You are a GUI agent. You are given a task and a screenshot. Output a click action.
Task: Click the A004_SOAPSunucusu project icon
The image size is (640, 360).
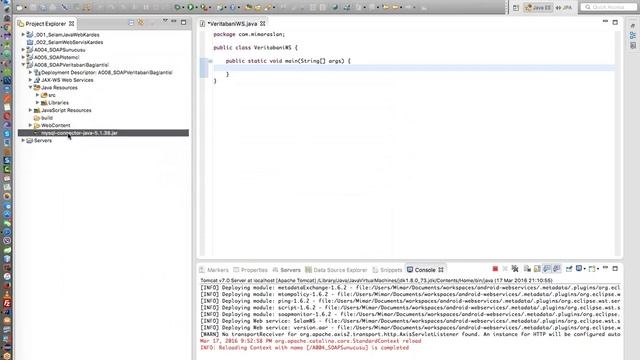click(29, 50)
